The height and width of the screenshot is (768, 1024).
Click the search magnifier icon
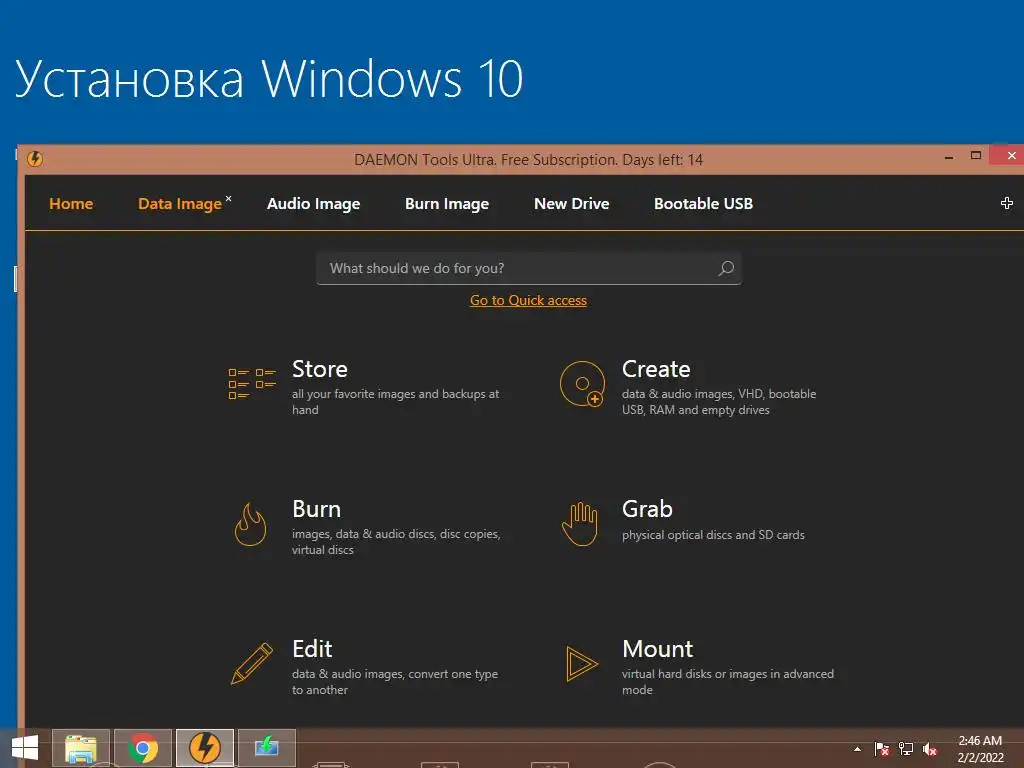coord(726,268)
